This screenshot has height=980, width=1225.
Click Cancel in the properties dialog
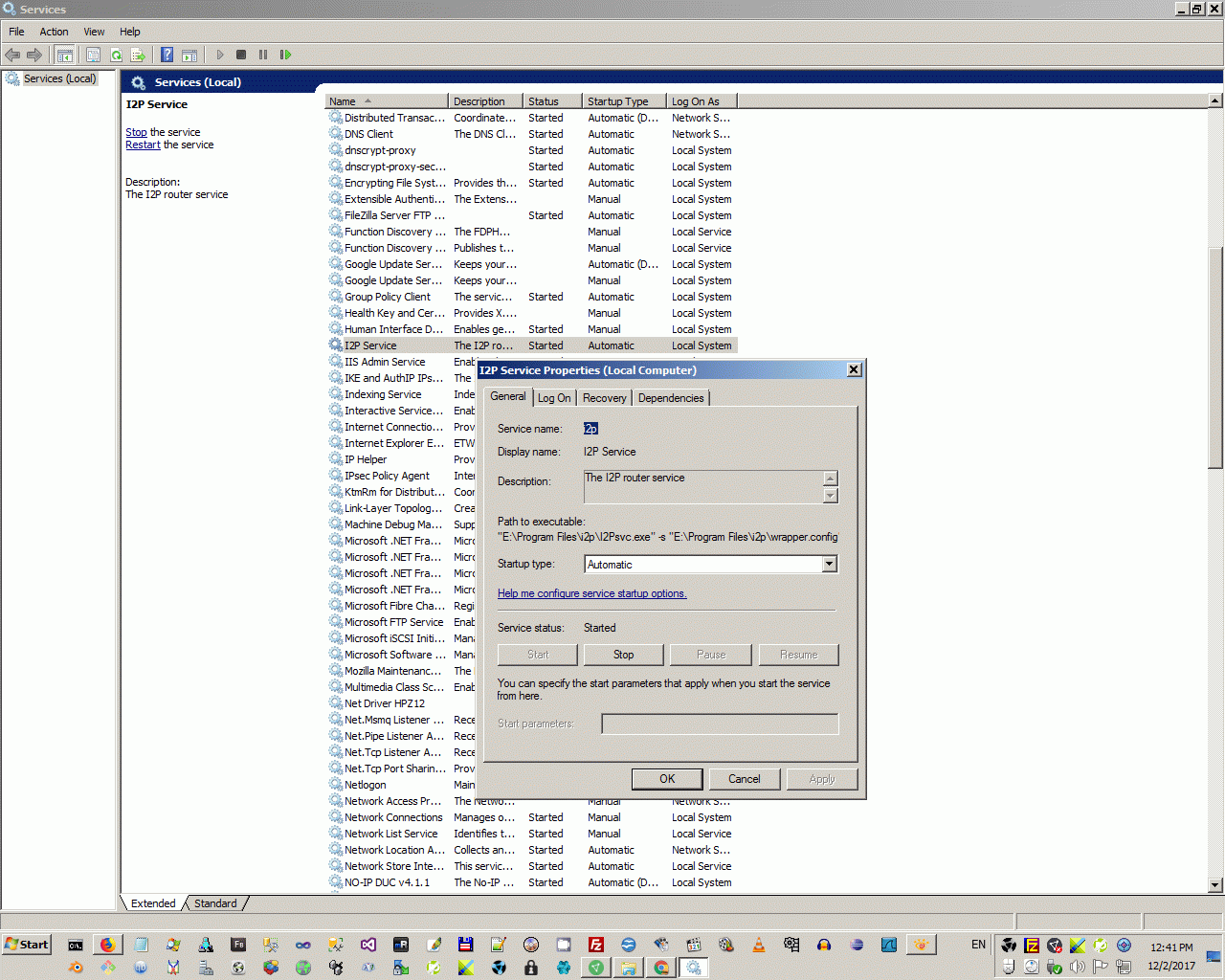[745, 779]
